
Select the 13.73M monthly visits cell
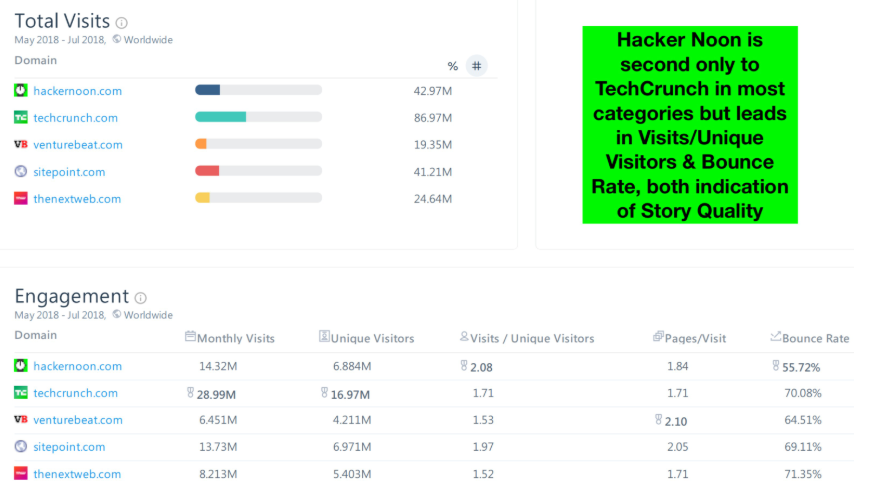(218, 447)
